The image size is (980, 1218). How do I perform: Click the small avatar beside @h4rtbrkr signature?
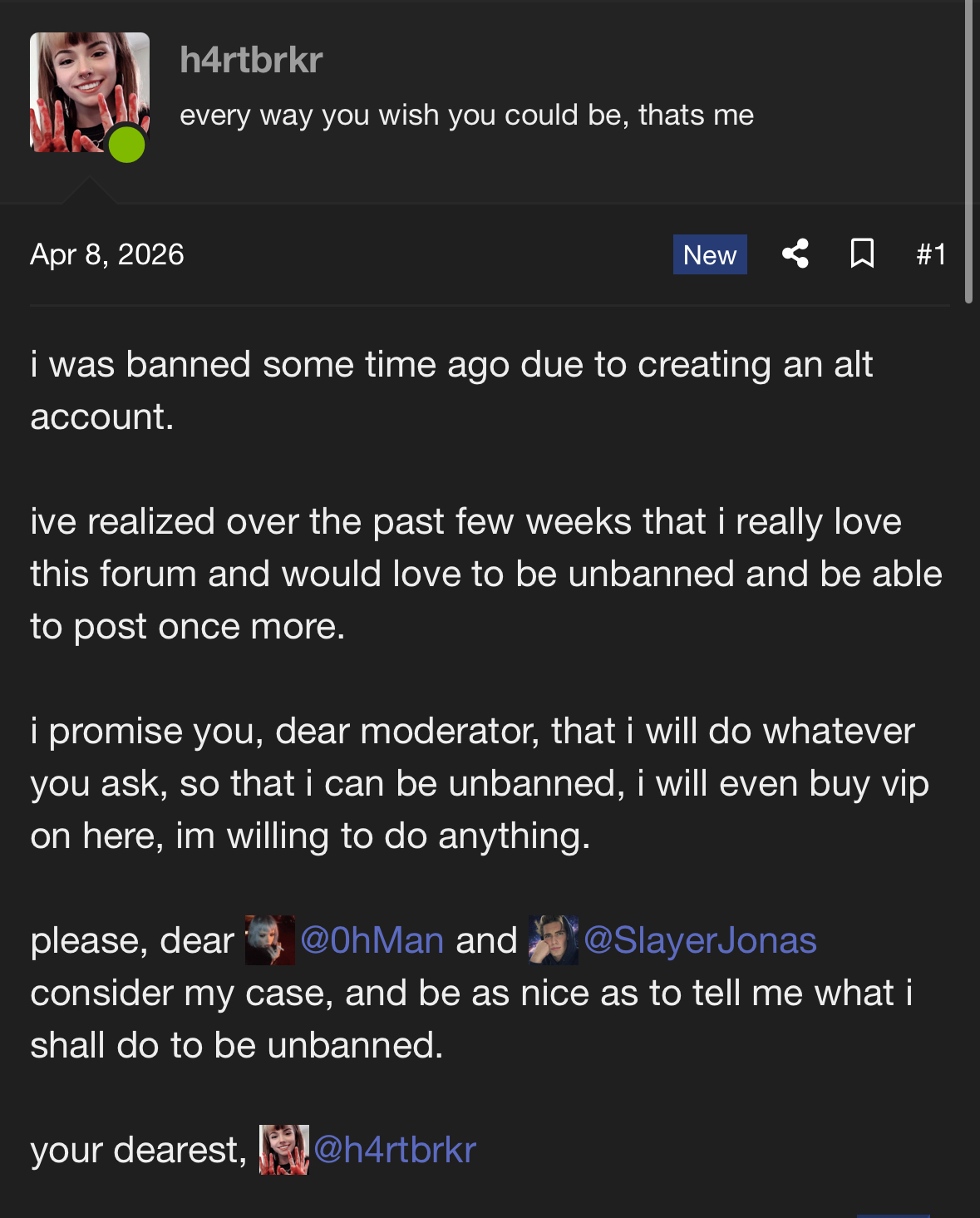(284, 1150)
